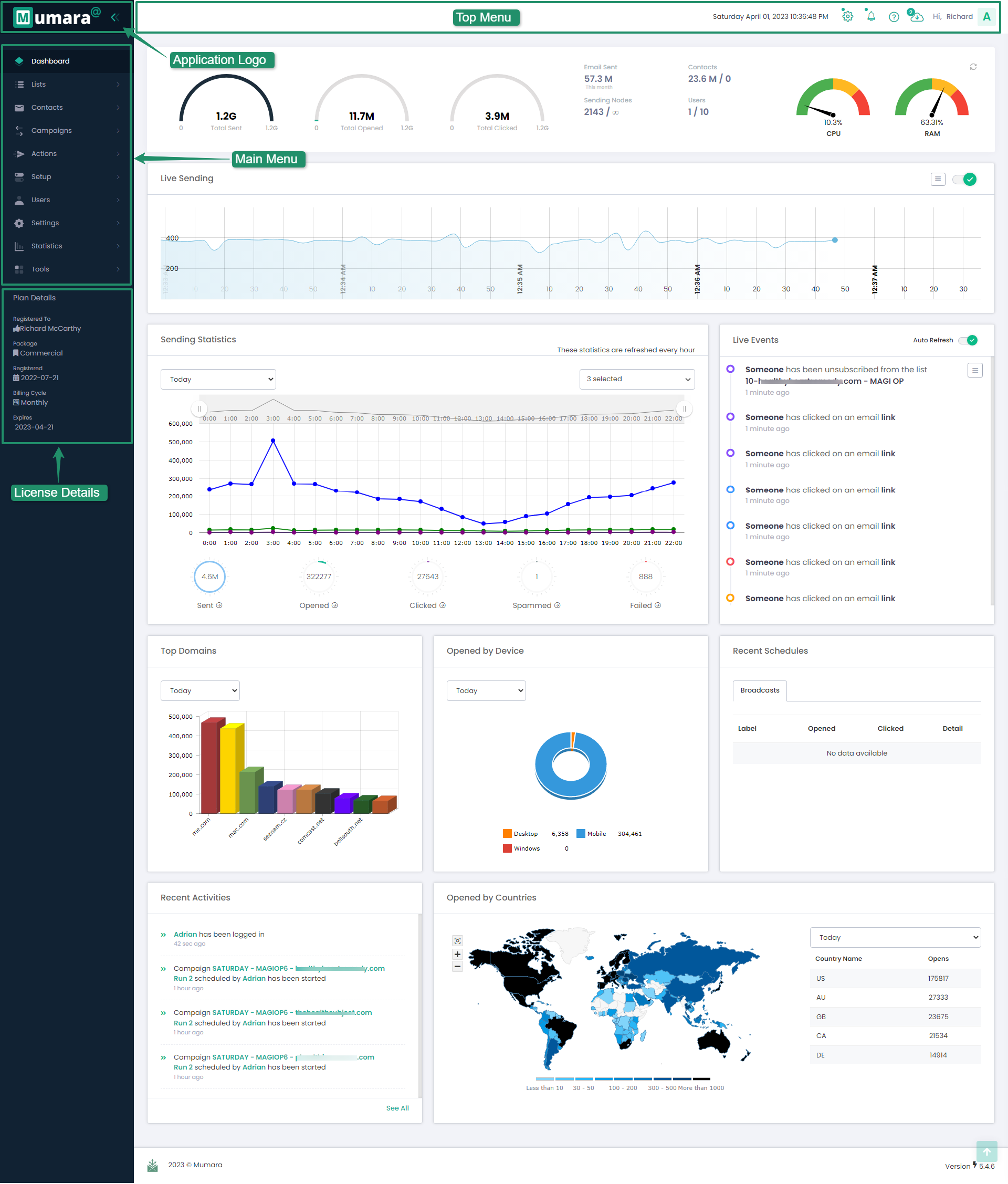
Task: Reset the map view with the focus icon
Action: coord(457,940)
